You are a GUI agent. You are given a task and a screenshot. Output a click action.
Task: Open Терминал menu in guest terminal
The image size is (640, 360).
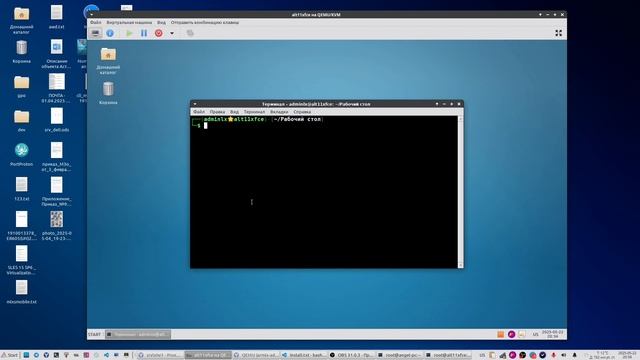254,112
